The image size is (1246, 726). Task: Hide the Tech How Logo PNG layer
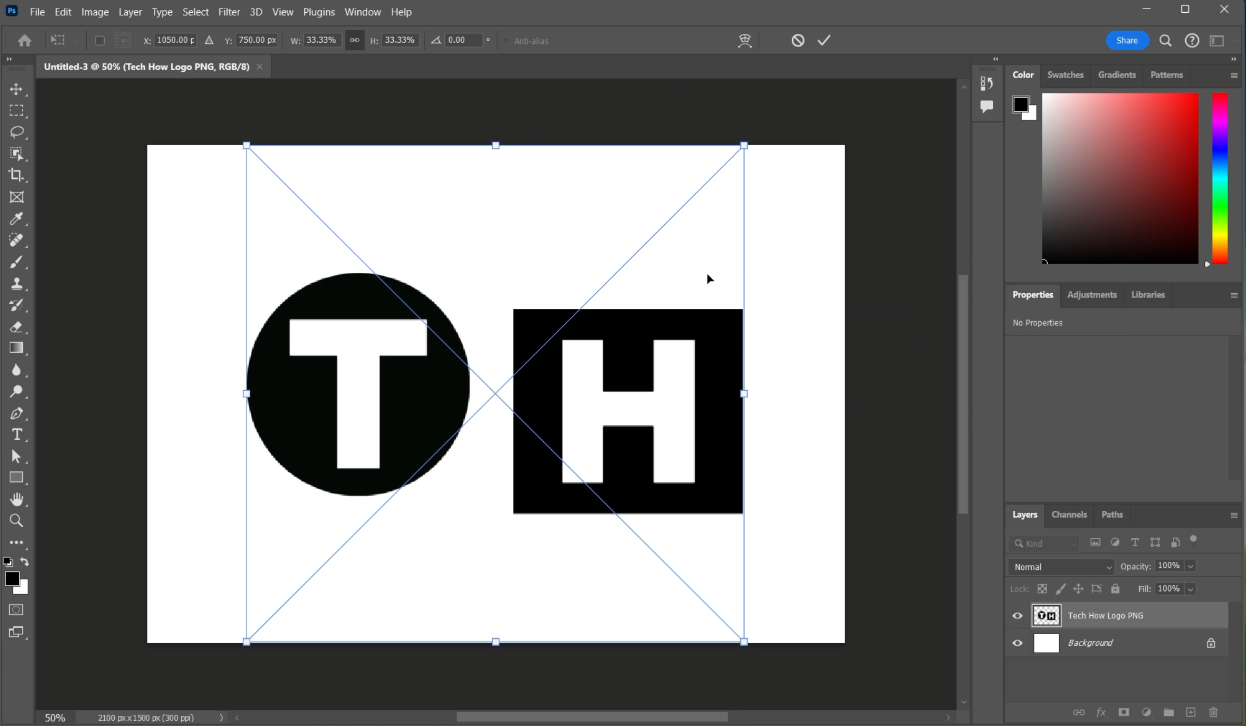pyautogui.click(x=1017, y=616)
